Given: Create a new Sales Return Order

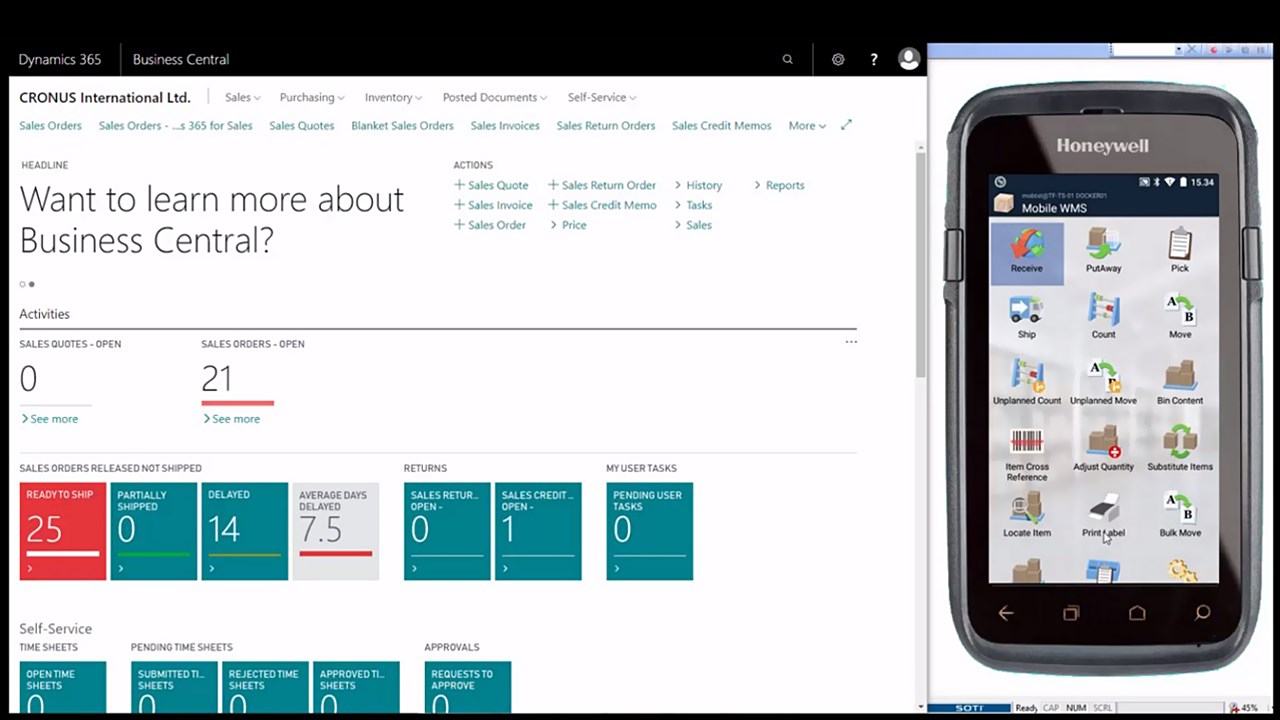Looking at the screenshot, I should [602, 185].
